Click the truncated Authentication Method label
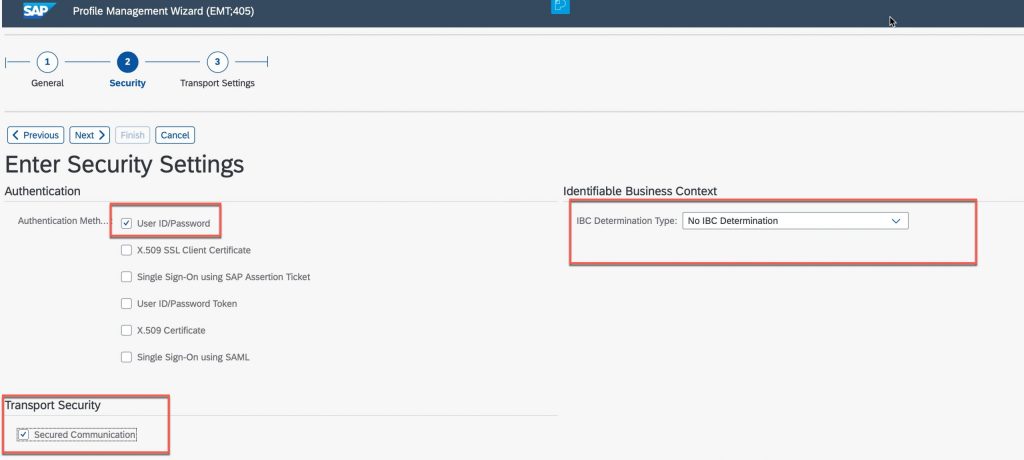 tap(64, 221)
